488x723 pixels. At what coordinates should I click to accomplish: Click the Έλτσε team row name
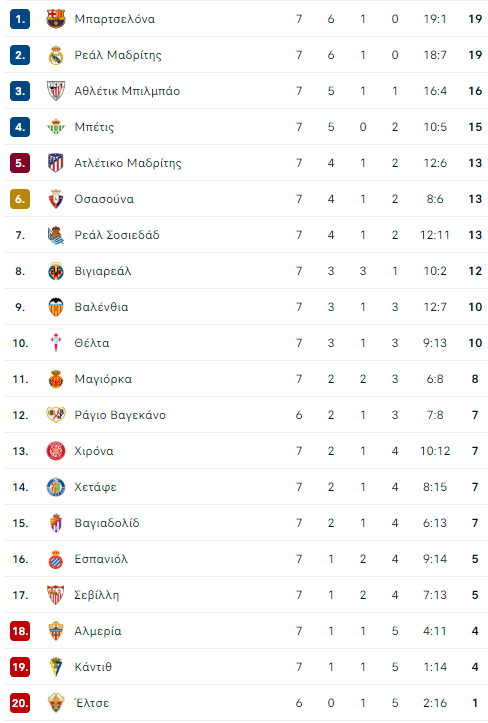pos(92,703)
